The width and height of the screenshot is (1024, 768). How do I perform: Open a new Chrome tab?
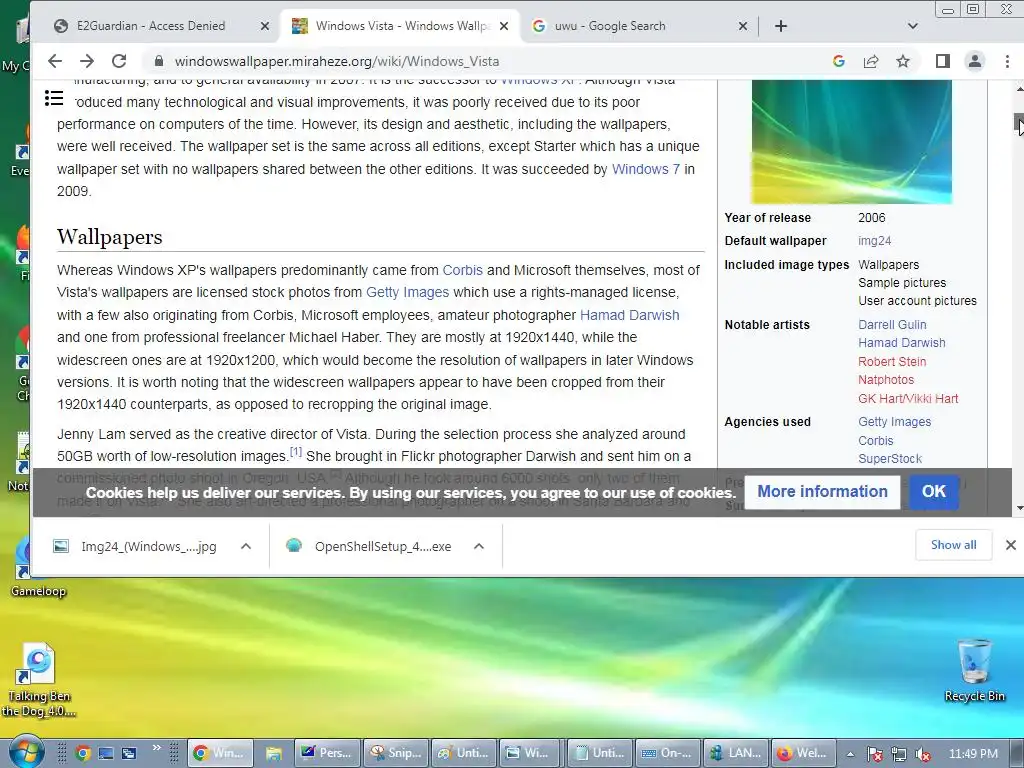pyautogui.click(x=780, y=26)
